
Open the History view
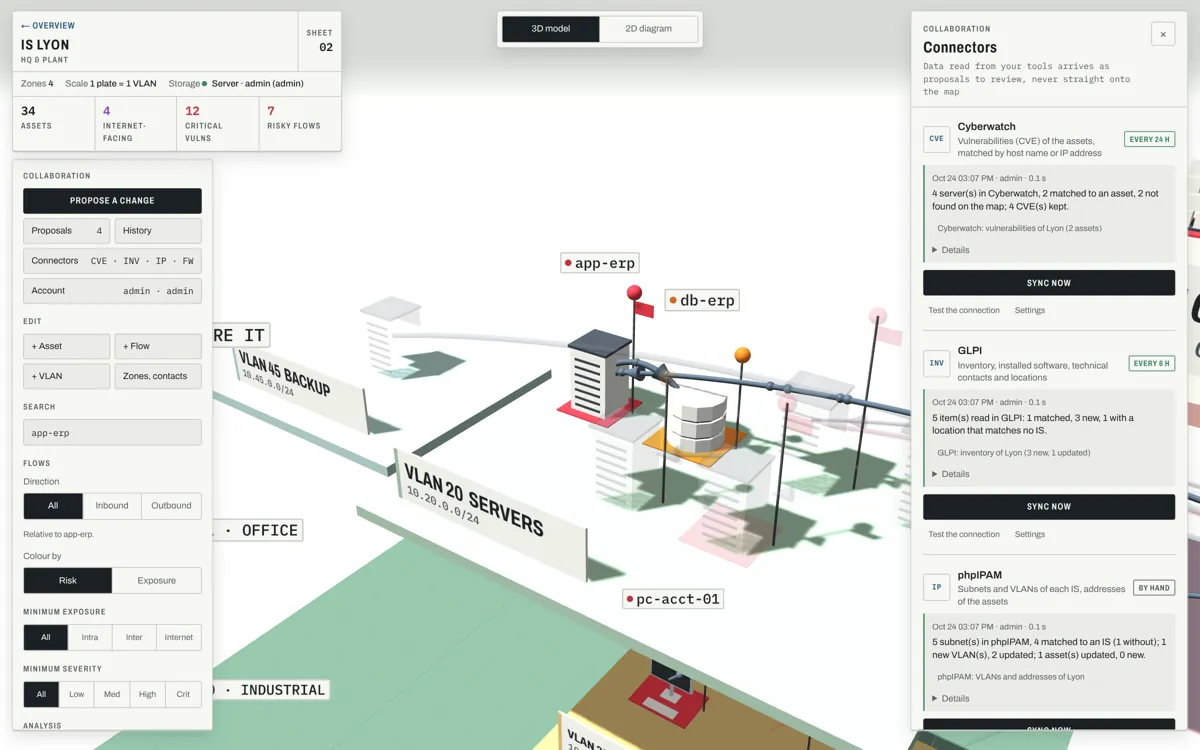pyautogui.click(x=158, y=231)
